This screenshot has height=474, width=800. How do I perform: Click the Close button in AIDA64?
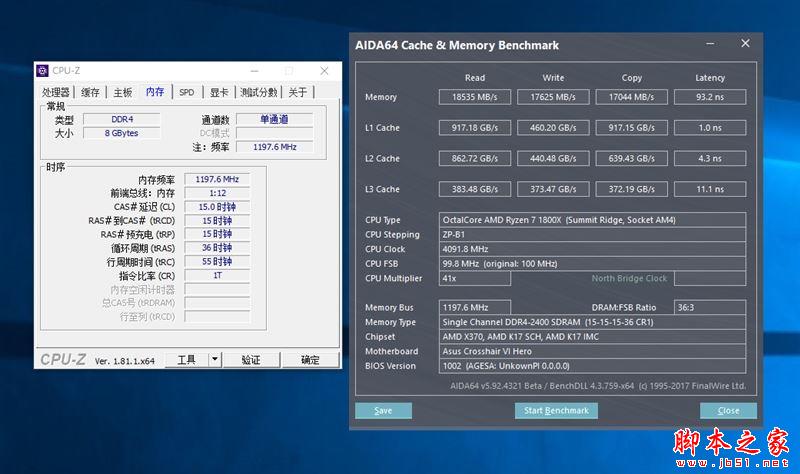click(728, 411)
